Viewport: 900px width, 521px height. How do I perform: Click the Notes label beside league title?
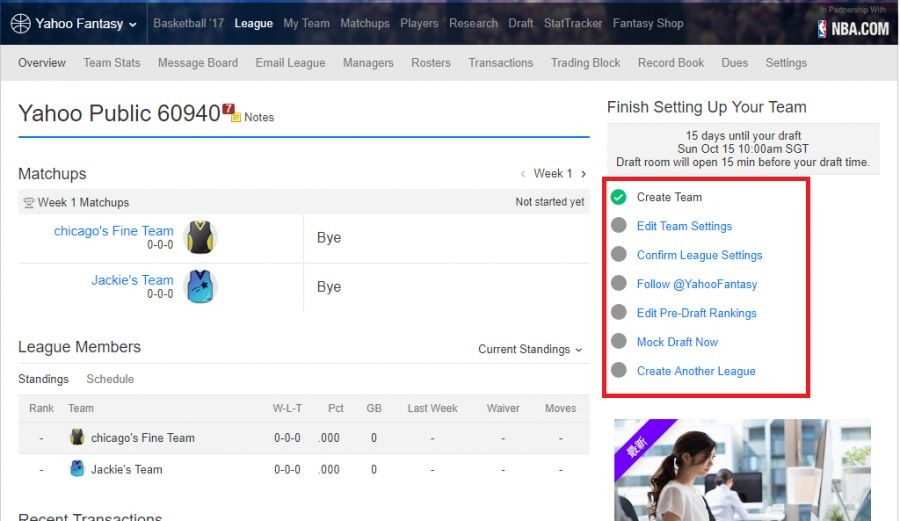pyautogui.click(x=259, y=117)
